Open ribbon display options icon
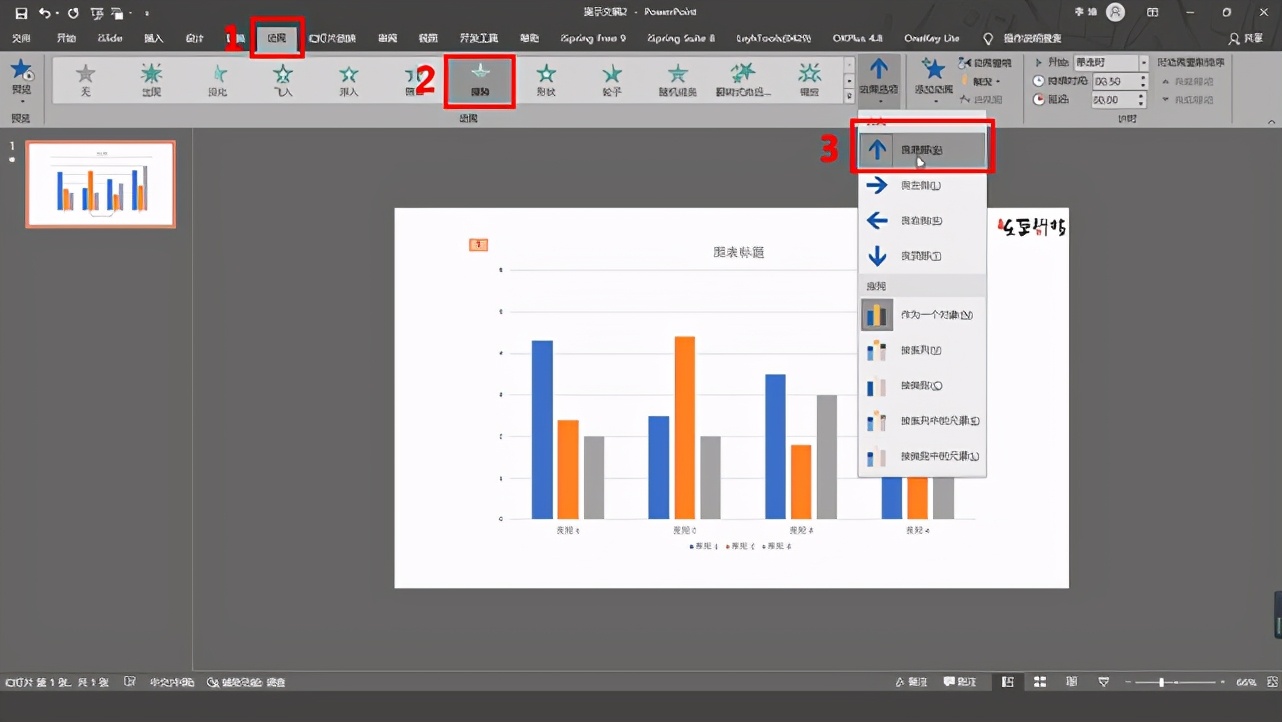 pyautogui.click(x=1153, y=13)
